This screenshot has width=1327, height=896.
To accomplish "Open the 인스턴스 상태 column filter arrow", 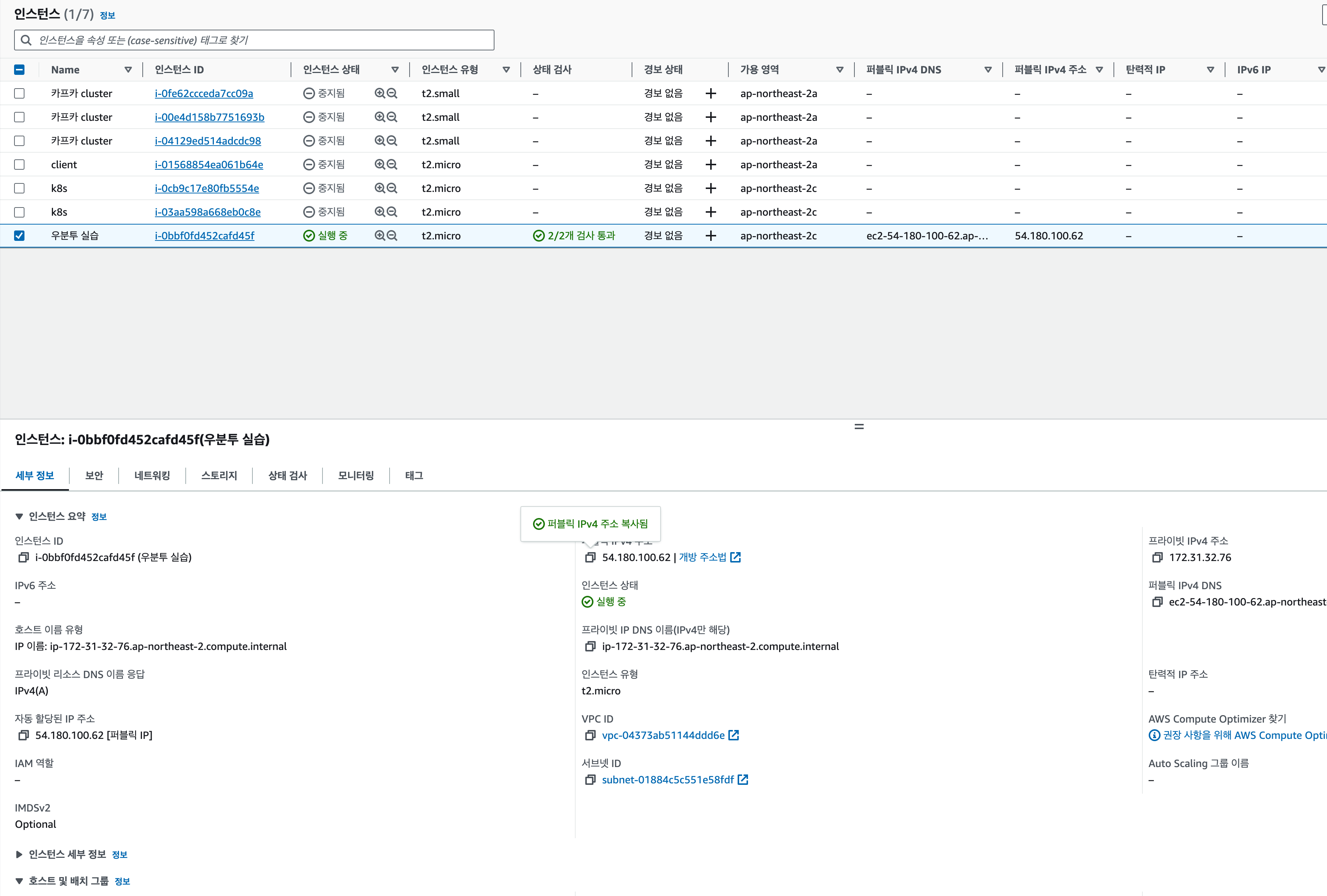I will pos(394,70).
